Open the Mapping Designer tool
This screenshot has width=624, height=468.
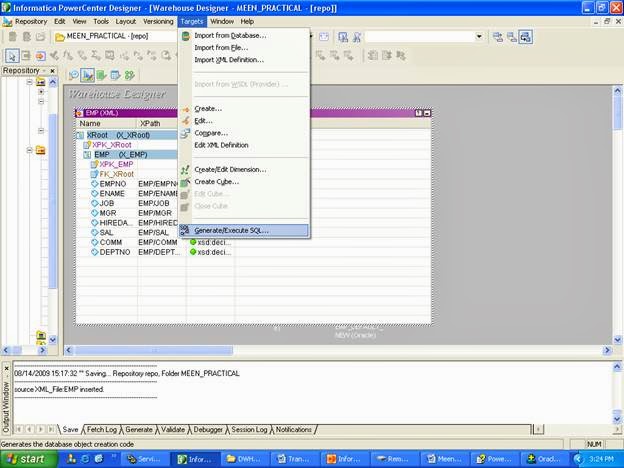(x=129, y=75)
